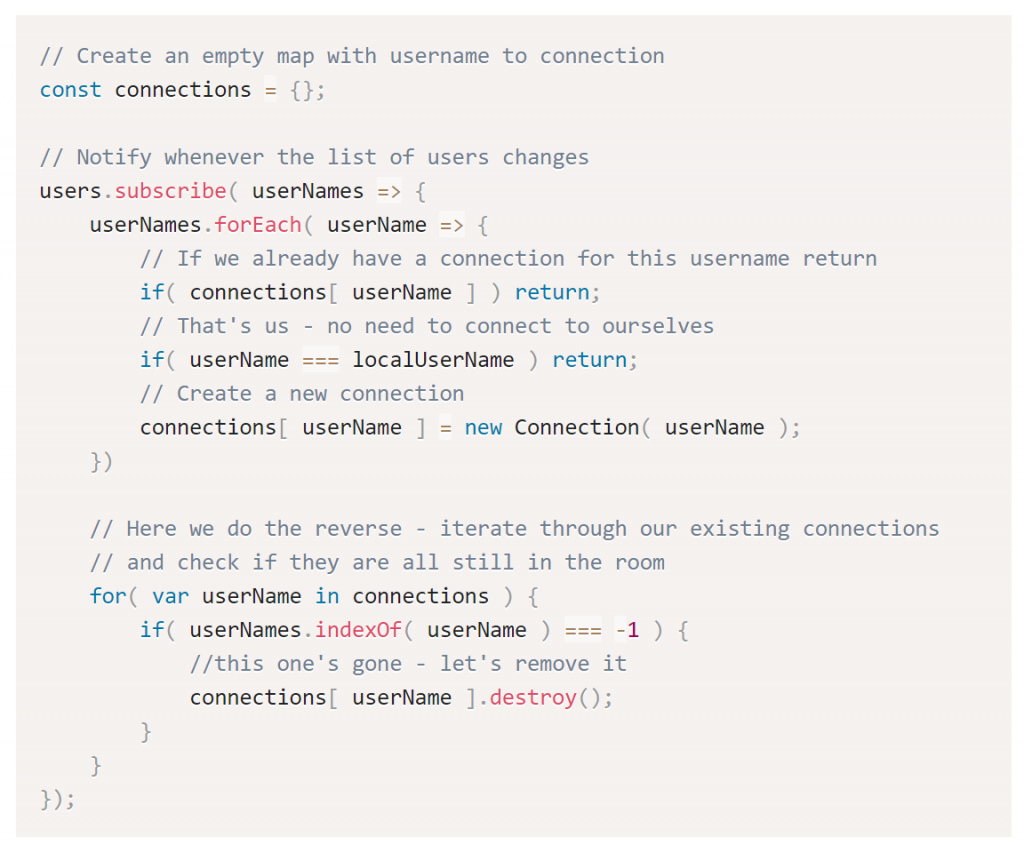This screenshot has height=853, width=1024.
Task: Click the -1 number literal
Action: [x=627, y=630]
